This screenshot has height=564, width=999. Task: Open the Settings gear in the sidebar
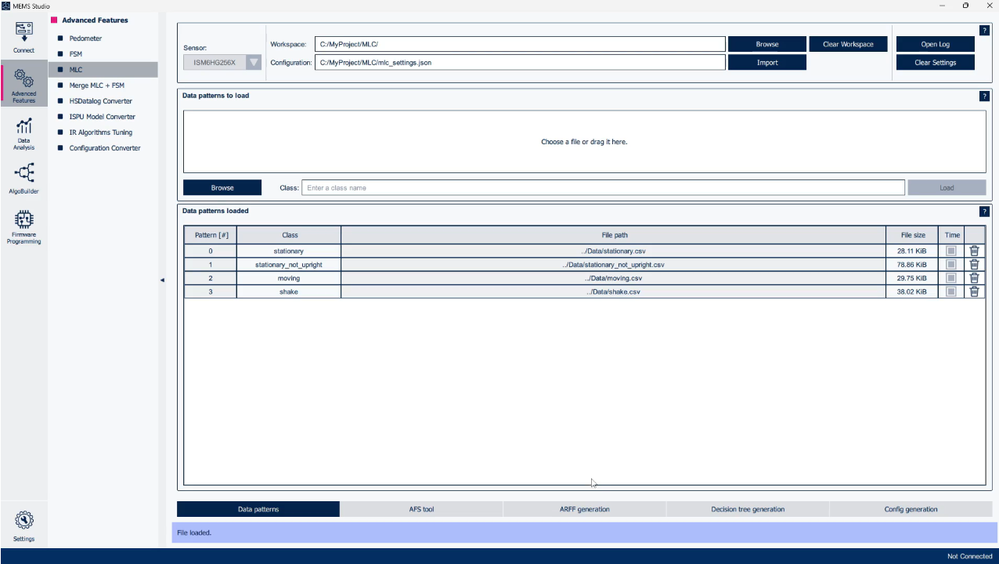click(x=24, y=526)
